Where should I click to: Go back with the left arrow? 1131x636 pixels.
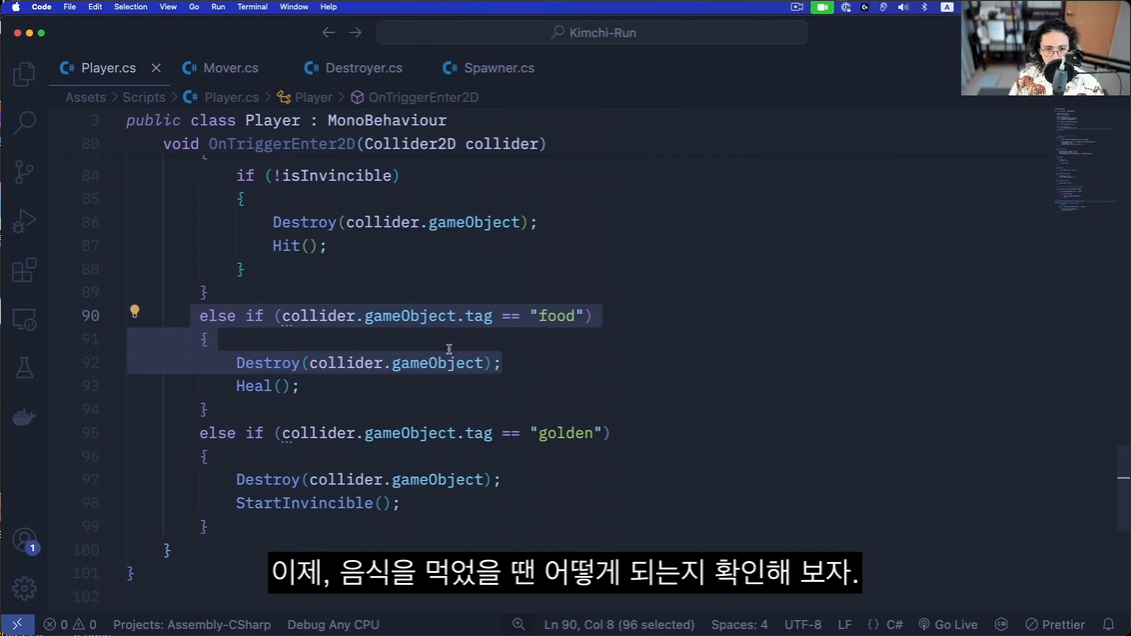click(328, 32)
